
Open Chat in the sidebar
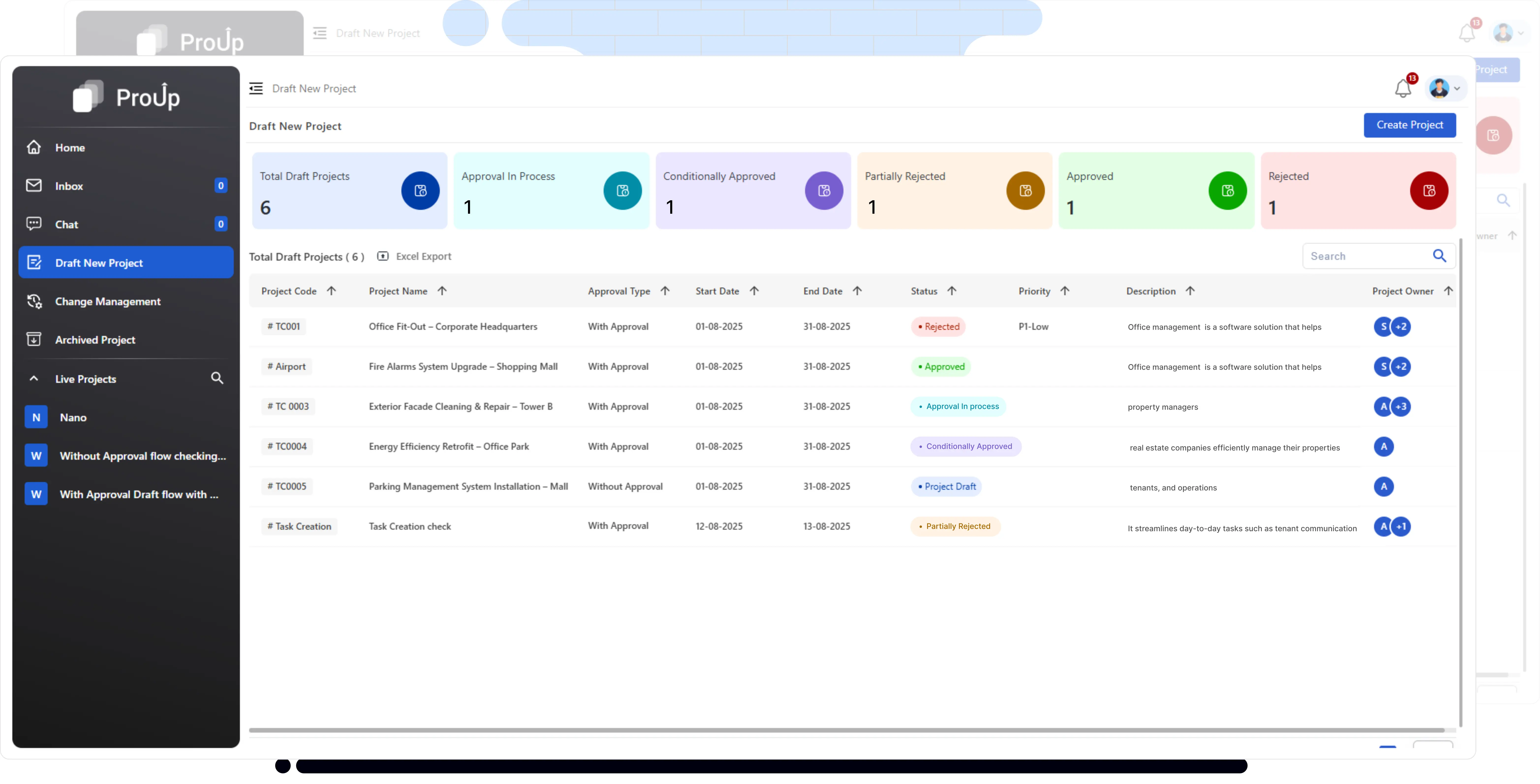click(x=66, y=224)
